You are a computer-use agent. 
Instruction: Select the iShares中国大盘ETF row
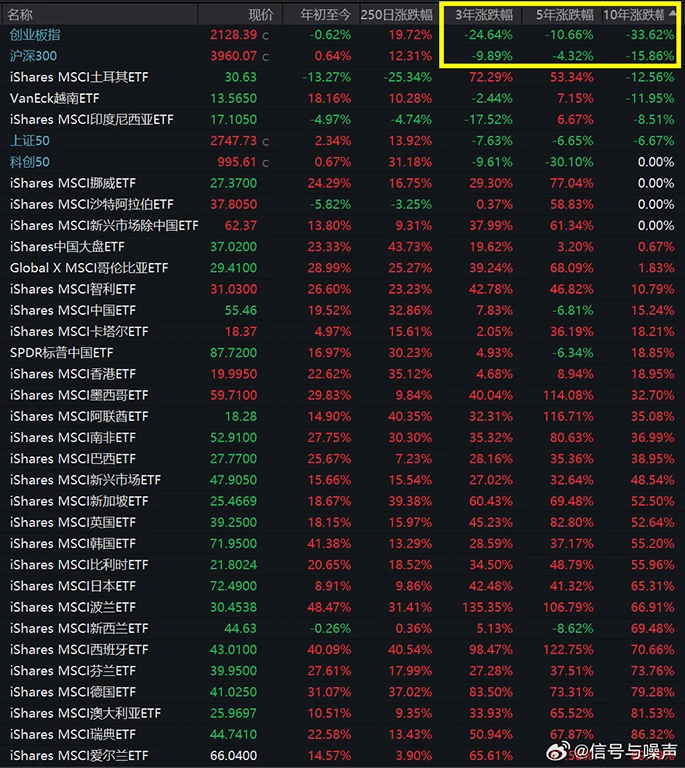point(342,246)
